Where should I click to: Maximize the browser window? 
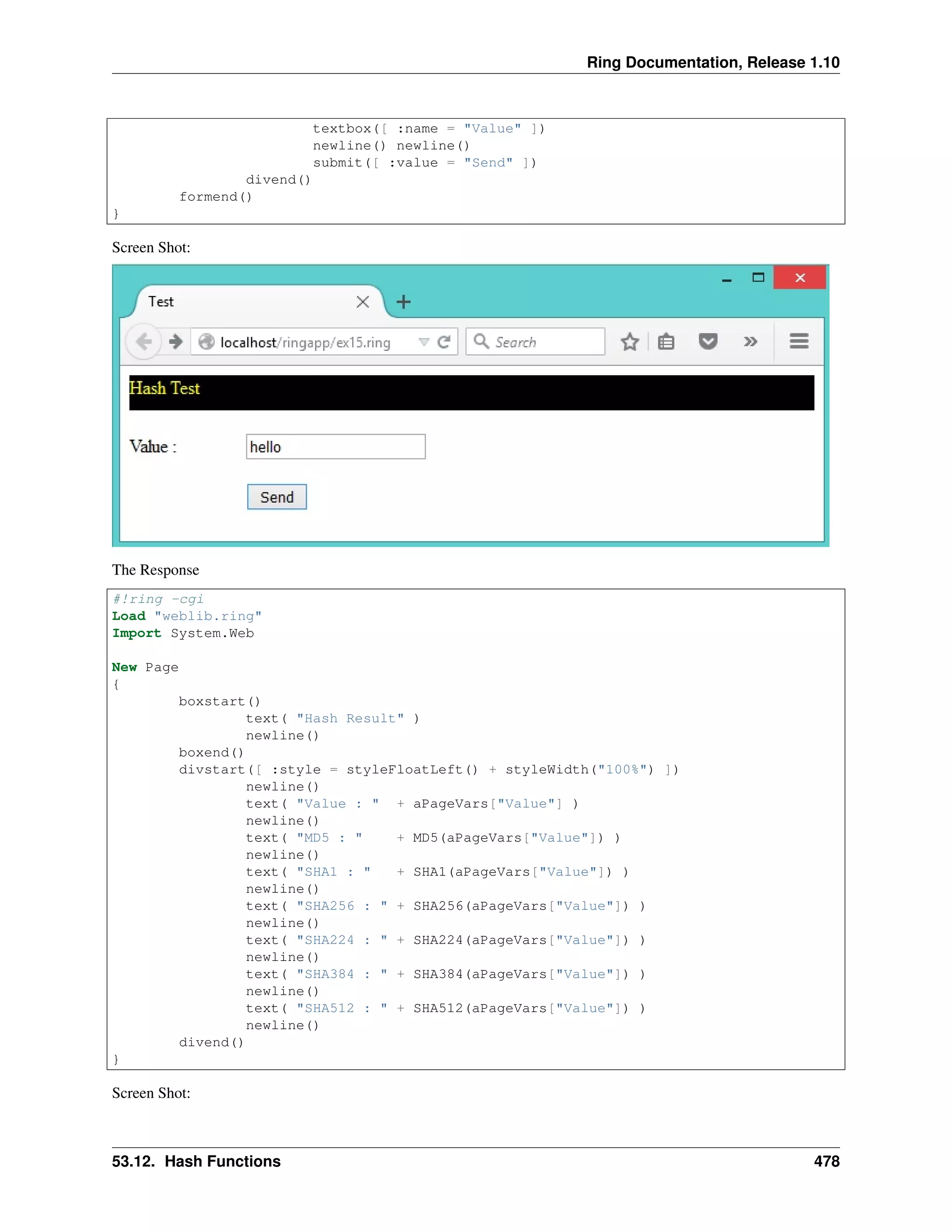click(x=758, y=277)
